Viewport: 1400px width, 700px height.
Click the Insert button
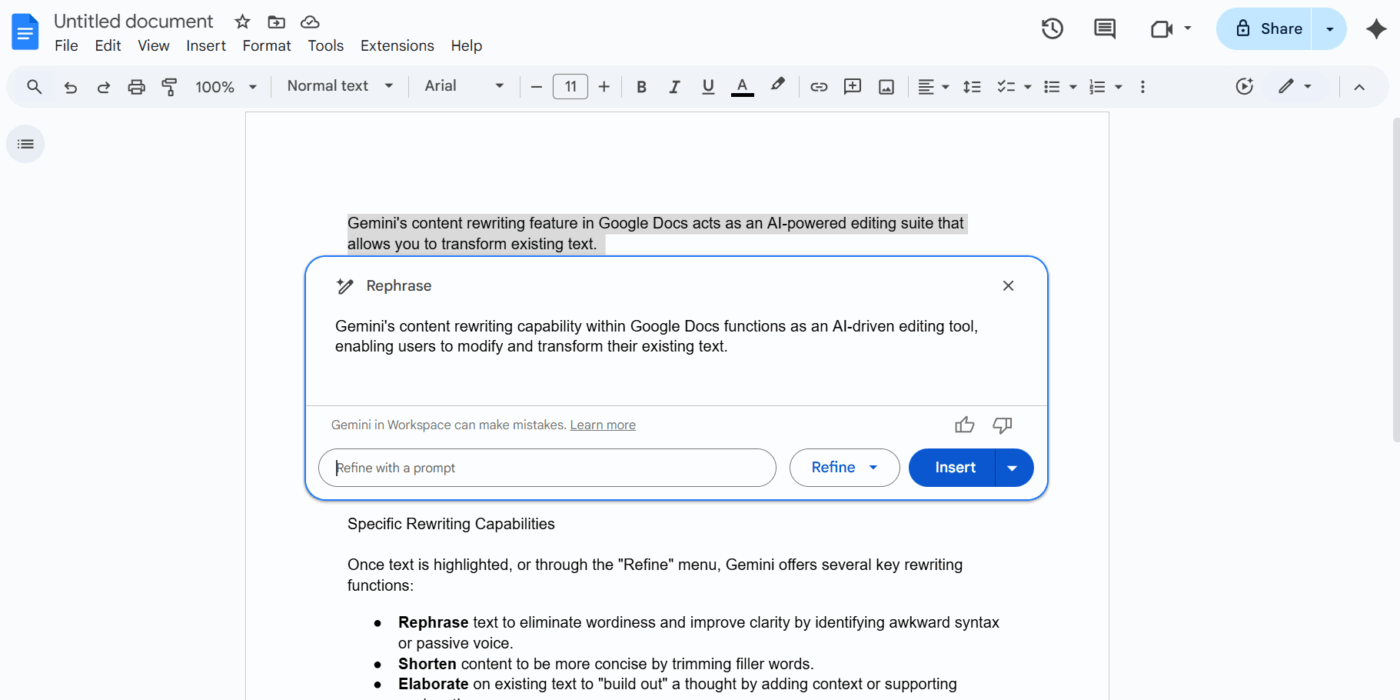pos(954,467)
